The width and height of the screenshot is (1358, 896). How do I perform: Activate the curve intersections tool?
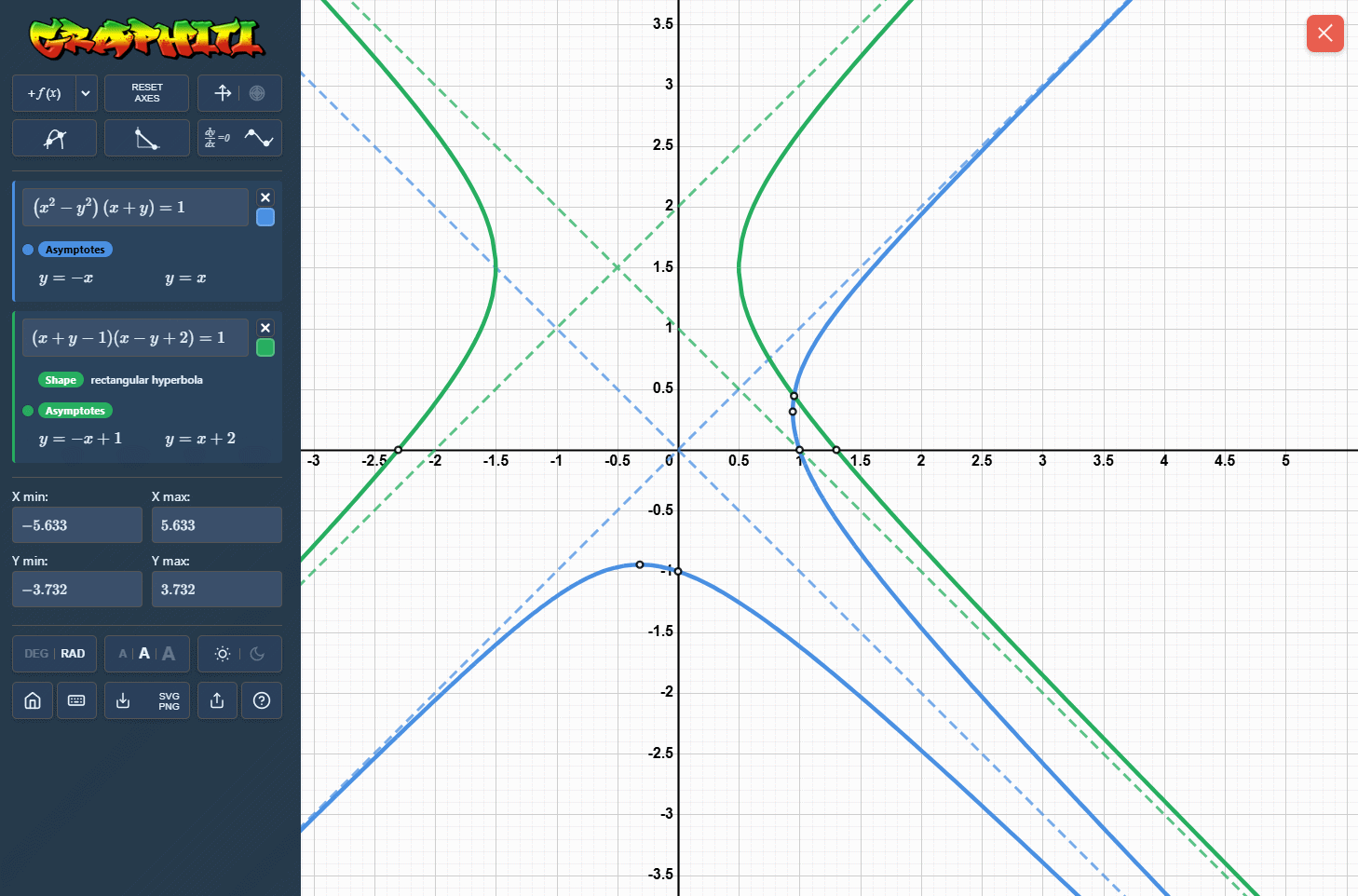point(54,138)
